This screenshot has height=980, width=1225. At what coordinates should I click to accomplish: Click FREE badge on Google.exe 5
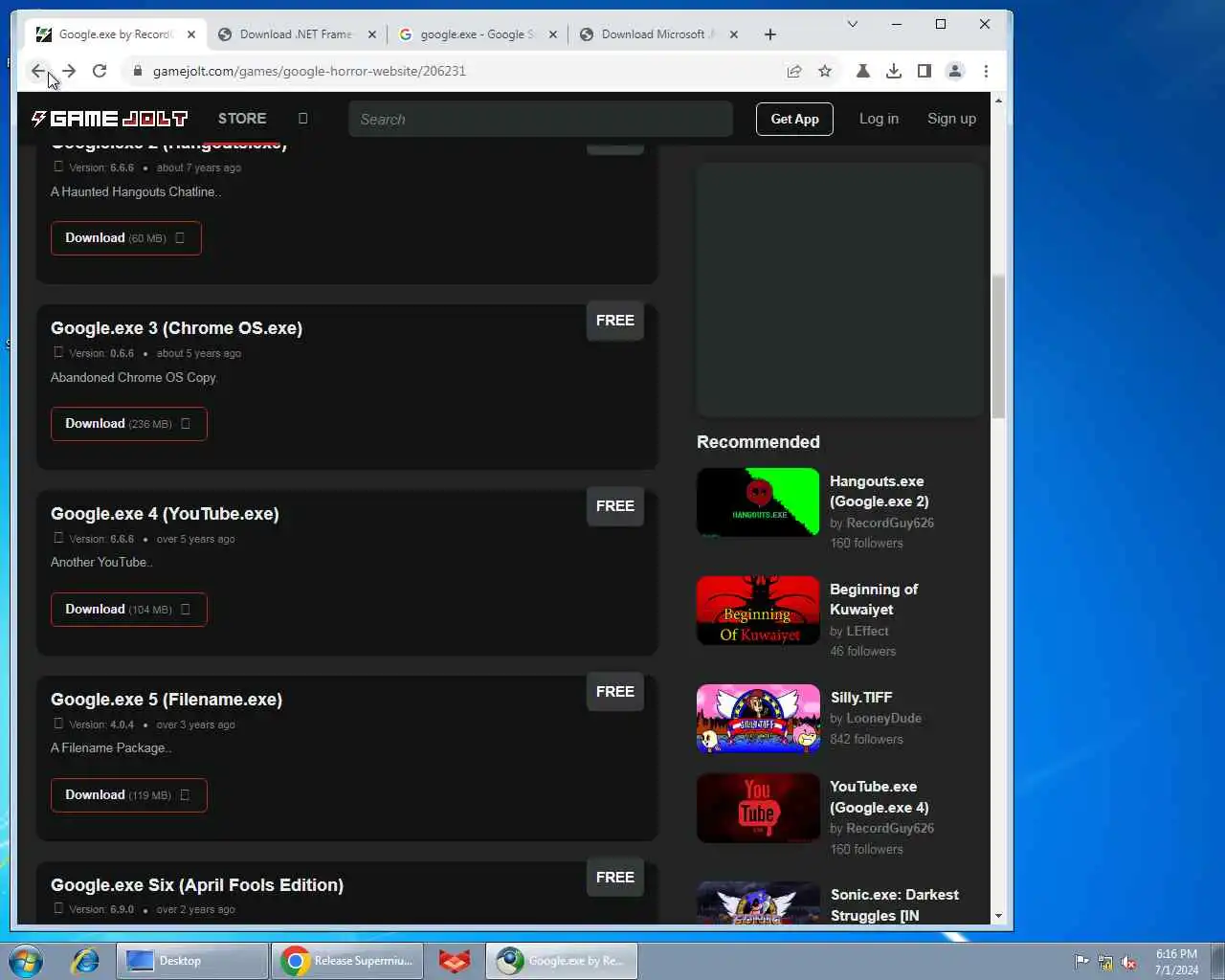(x=614, y=692)
